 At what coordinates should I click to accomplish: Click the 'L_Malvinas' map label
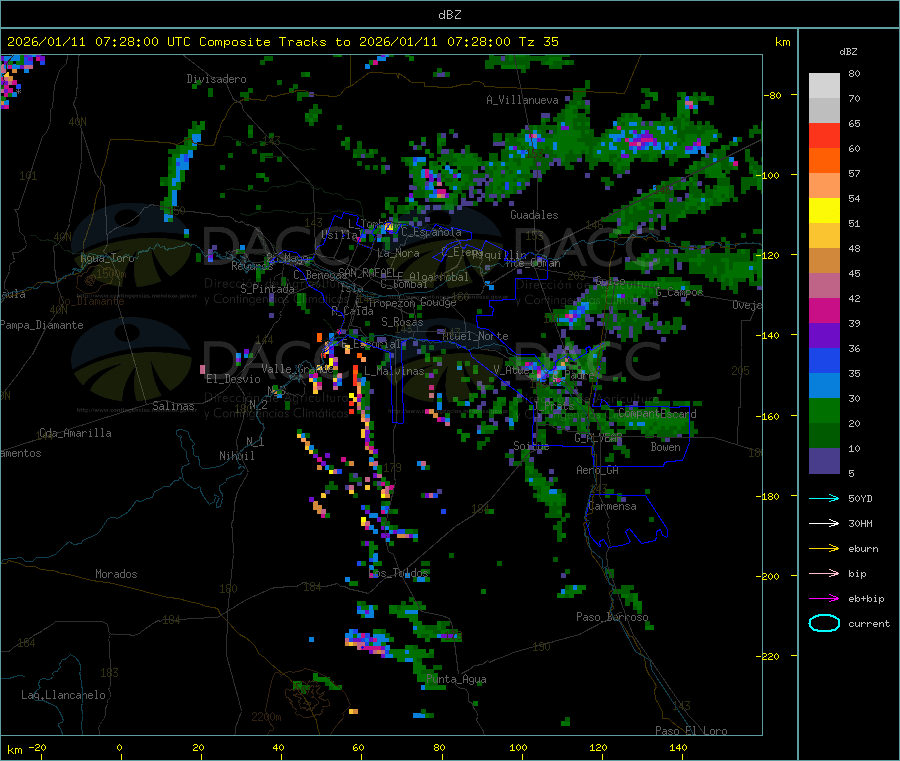click(x=394, y=371)
